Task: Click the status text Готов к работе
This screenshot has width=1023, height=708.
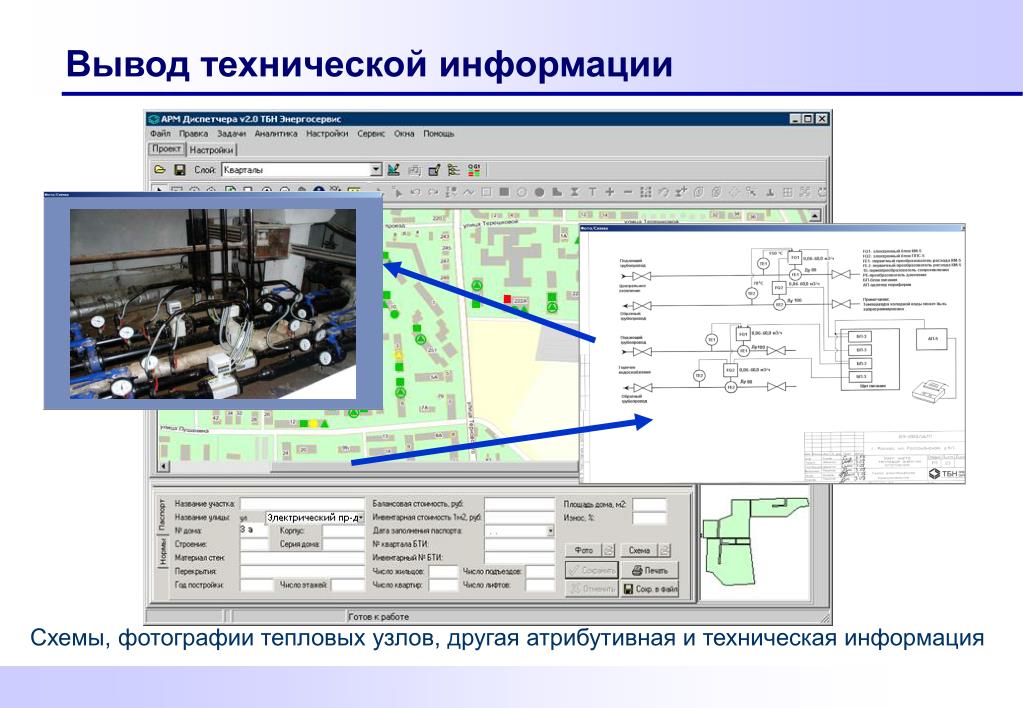Action: click(x=378, y=617)
